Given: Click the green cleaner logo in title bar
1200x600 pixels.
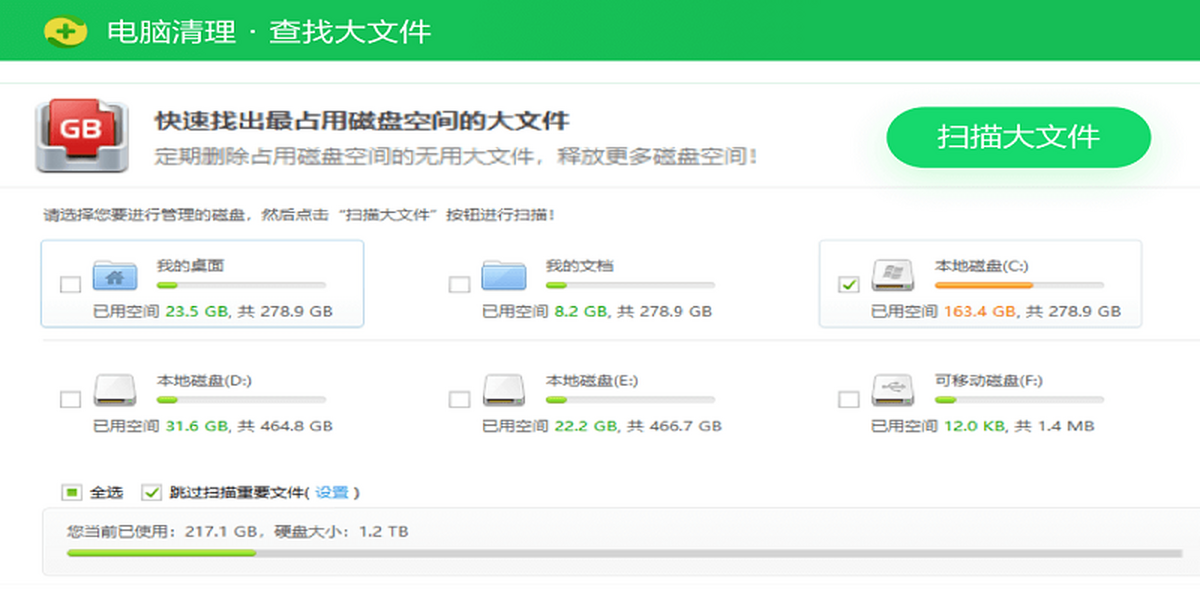Looking at the screenshot, I should pyautogui.click(x=64, y=31).
